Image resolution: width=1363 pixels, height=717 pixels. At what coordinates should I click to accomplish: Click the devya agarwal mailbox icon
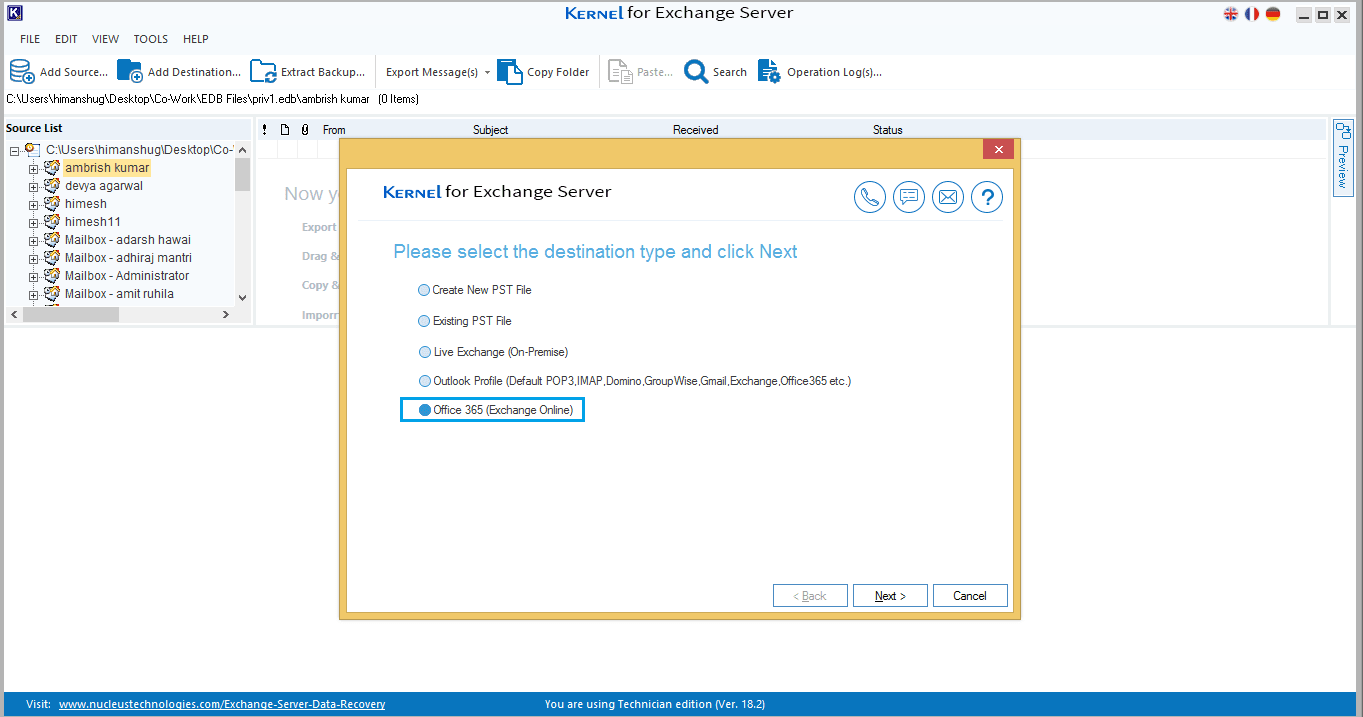(52, 186)
